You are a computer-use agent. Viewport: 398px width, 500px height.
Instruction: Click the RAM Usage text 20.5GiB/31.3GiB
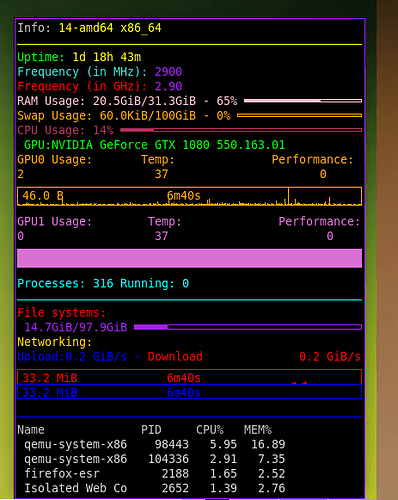(144, 101)
